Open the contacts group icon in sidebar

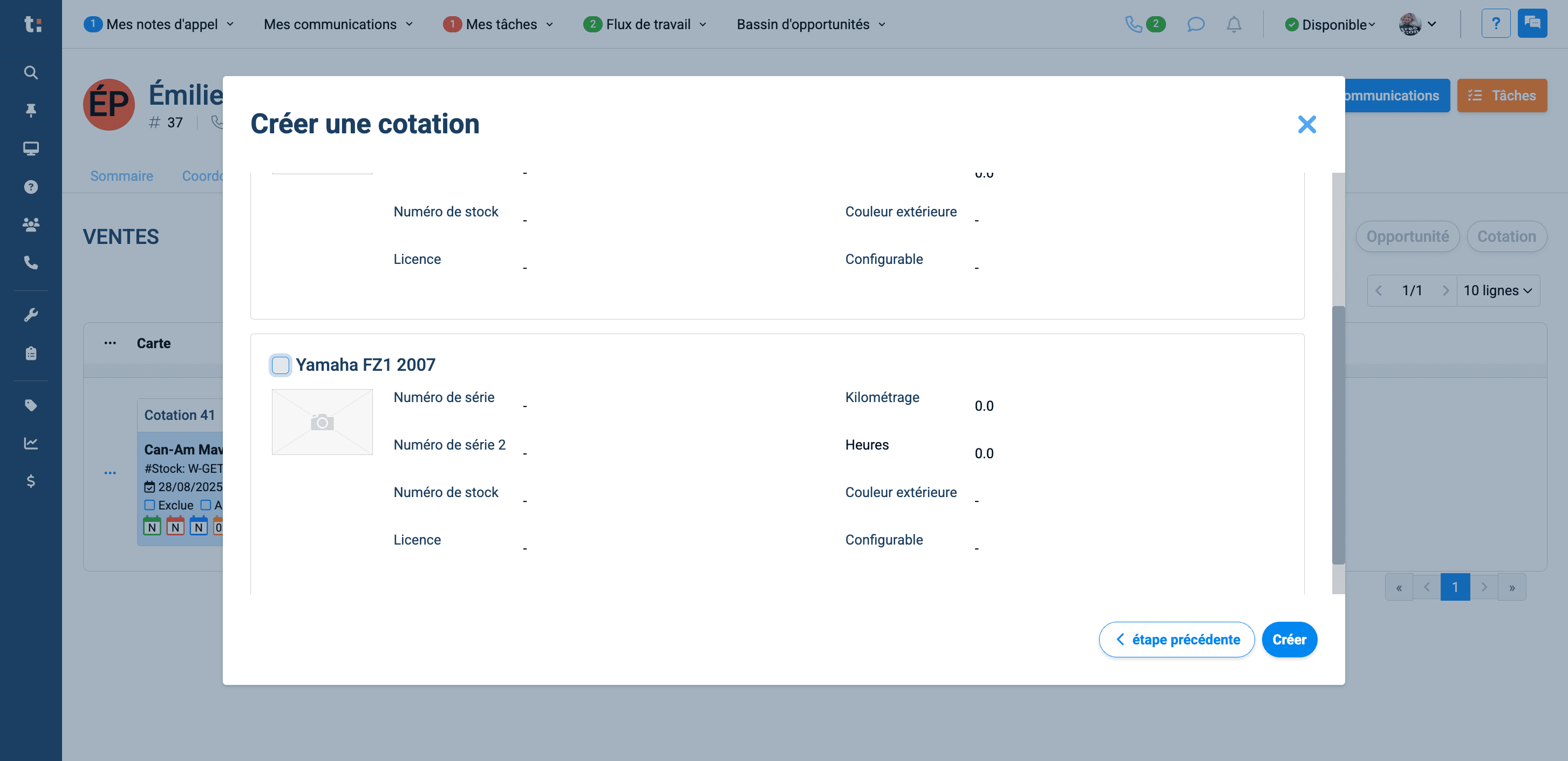pos(31,225)
